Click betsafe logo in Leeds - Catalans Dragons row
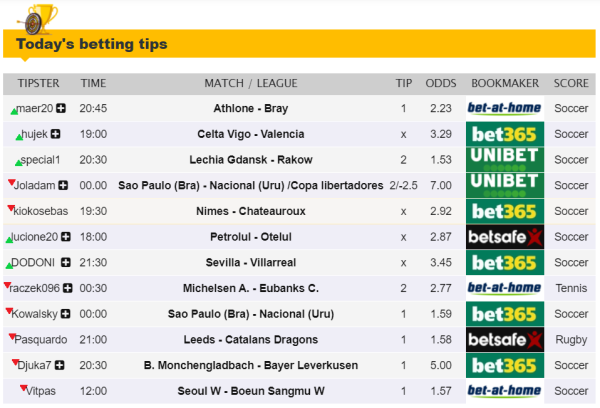The image size is (600, 408). tap(505, 340)
